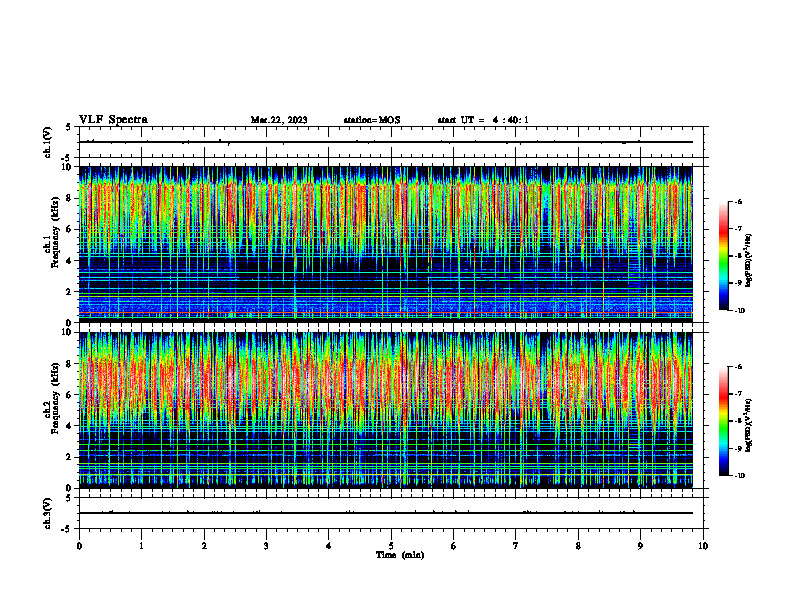This screenshot has width=792, height=612.
Task: Click the ch.2 spectrogram color scale bar
Action: (723, 421)
